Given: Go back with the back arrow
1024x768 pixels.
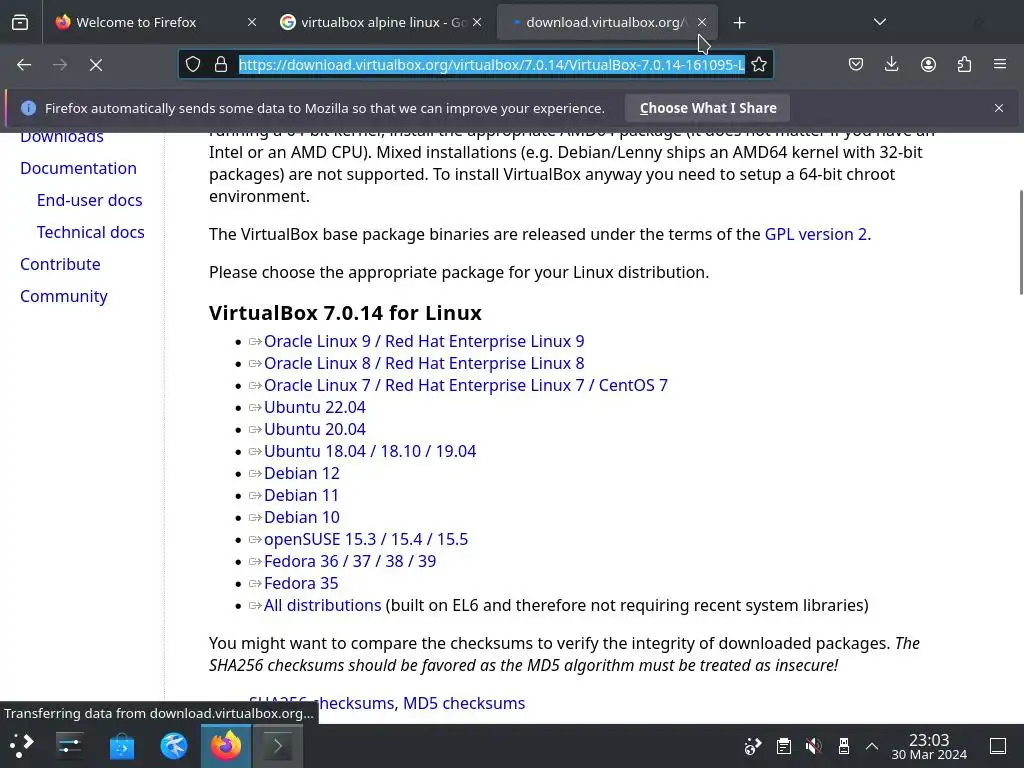Looking at the screenshot, I should (x=24, y=65).
